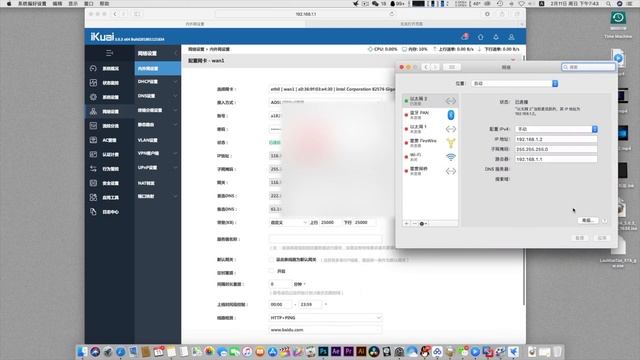Click the red-badged alert icon in iKuai header
Screen dimensions: 640x360
(x=465, y=36)
